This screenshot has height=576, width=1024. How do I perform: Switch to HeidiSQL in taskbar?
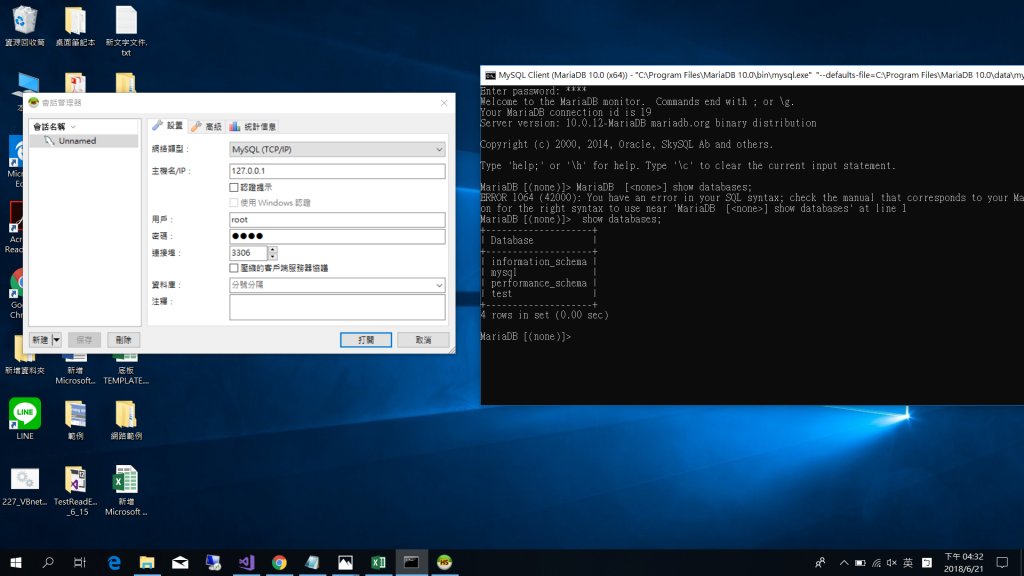click(x=444, y=562)
